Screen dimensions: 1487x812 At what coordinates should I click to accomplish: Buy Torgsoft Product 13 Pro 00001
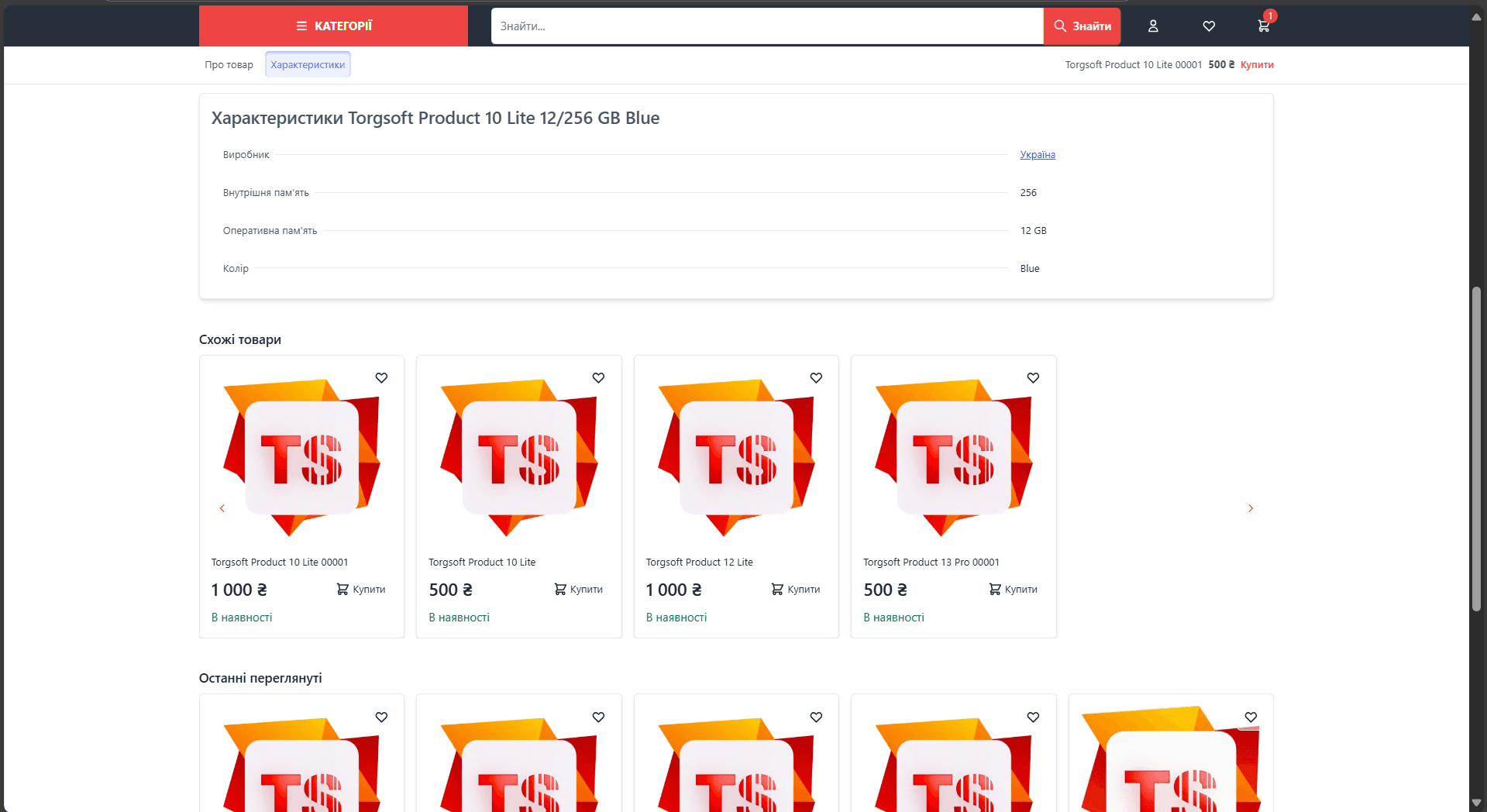point(1014,590)
